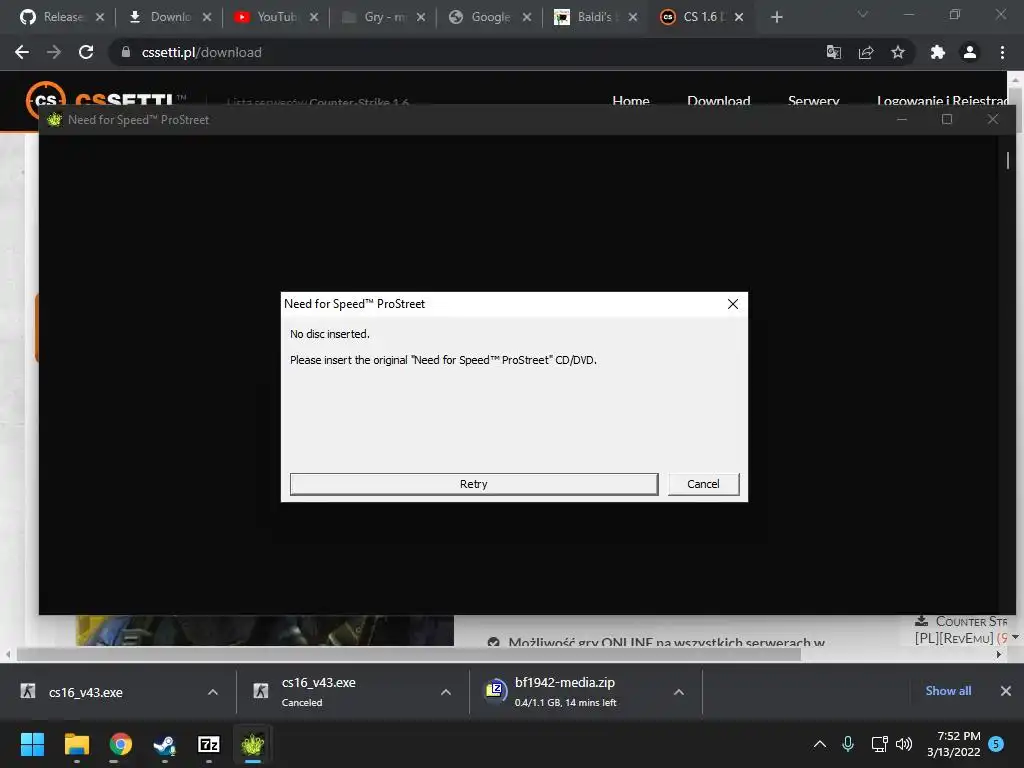The image size is (1024, 768).
Task: Expand options for bf1942-media.zip download
Action: point(679,692)
